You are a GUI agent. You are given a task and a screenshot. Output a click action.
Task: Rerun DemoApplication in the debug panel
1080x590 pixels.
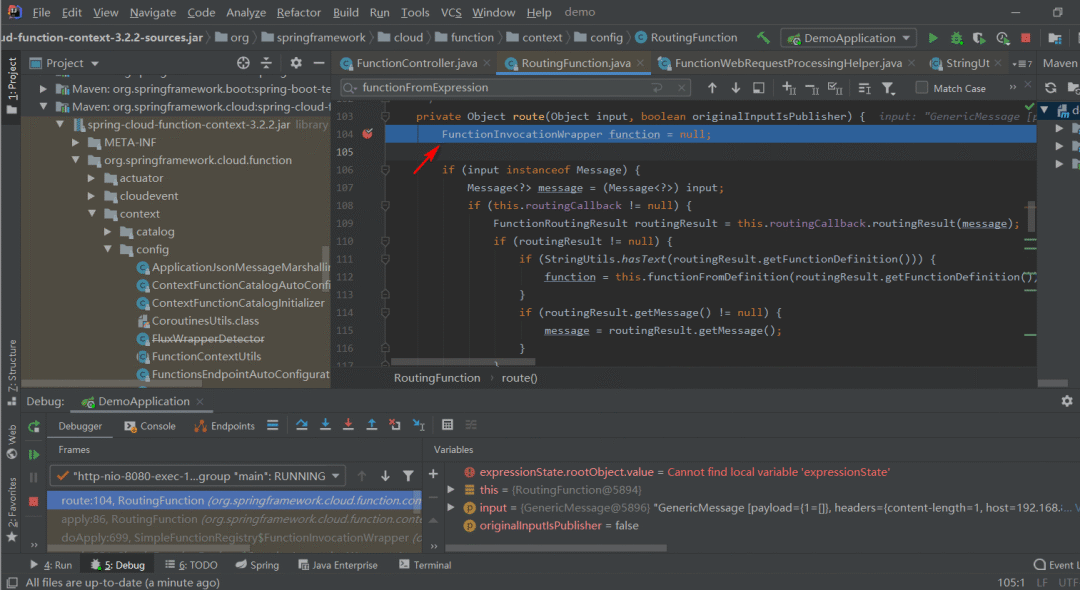tap(33, 427)
